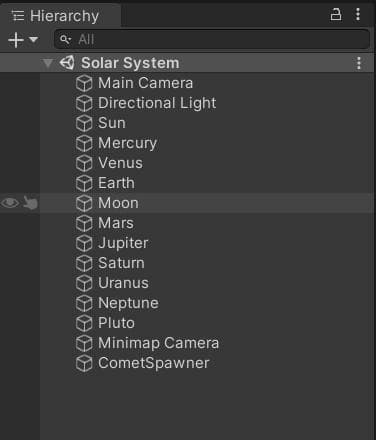The height and width of the screenshot is (440, 376).
Task: Click the cube icon for Jupiter
Action: 84,243
